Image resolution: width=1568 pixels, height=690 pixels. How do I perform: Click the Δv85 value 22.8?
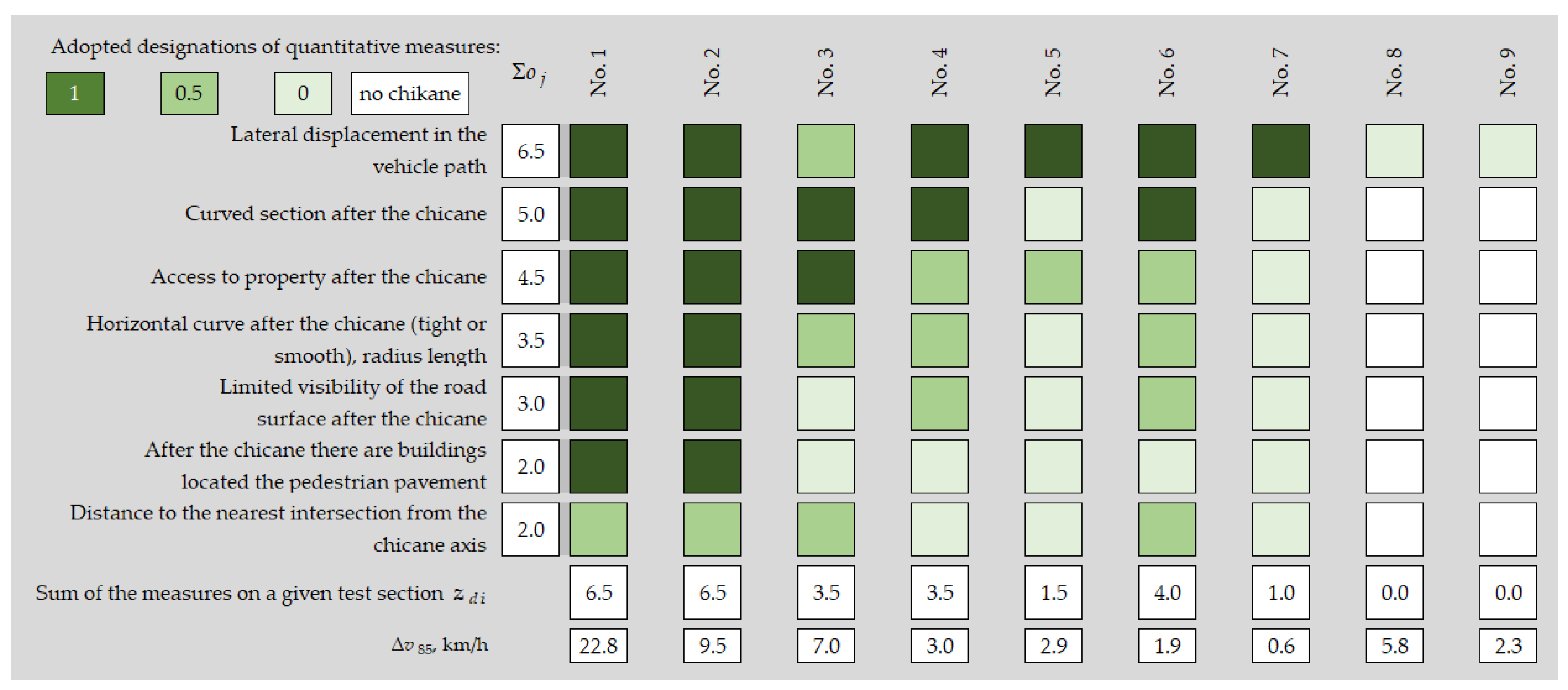pos(598,646)
